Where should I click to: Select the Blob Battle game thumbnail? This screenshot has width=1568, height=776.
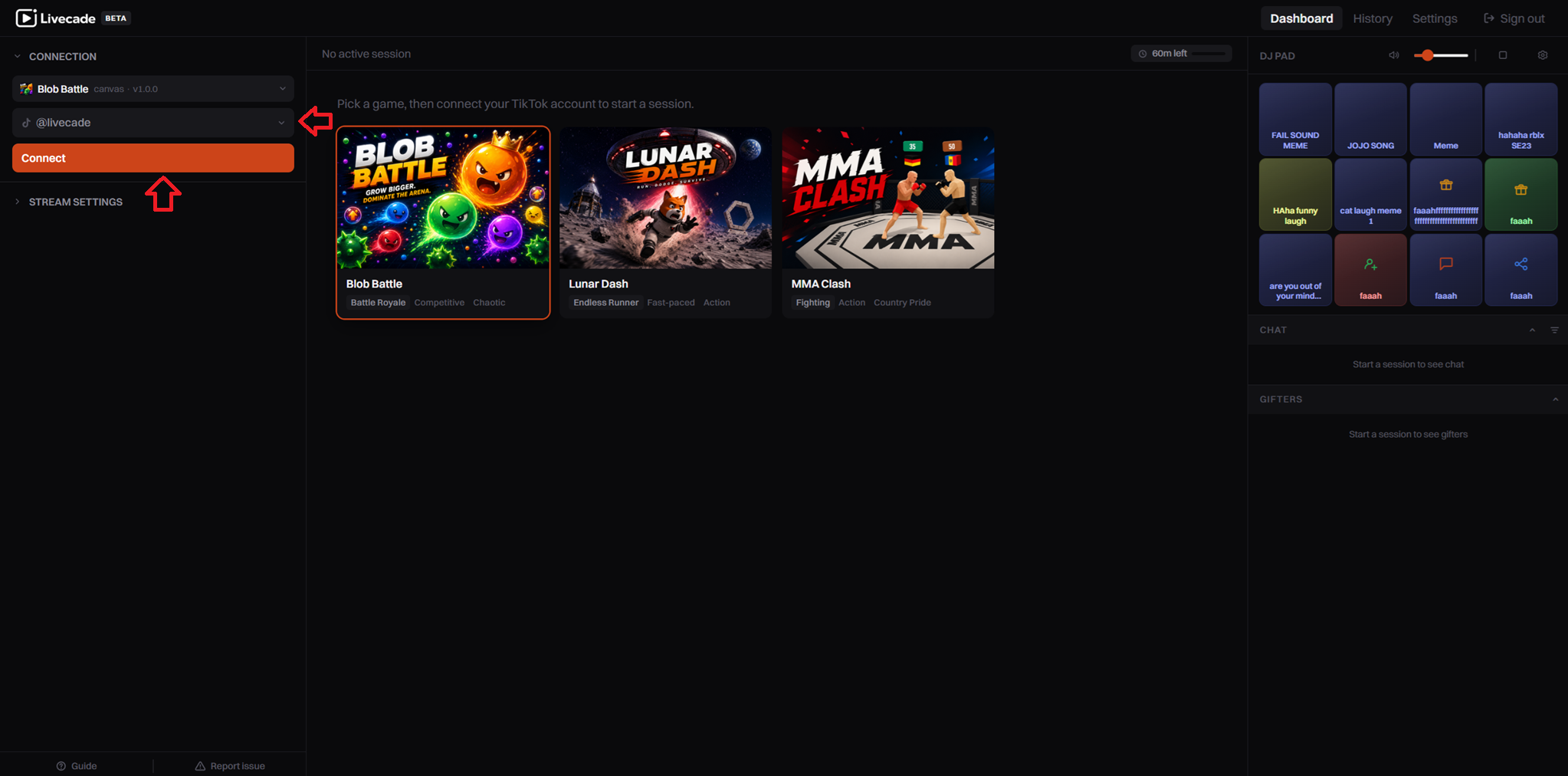443,198
